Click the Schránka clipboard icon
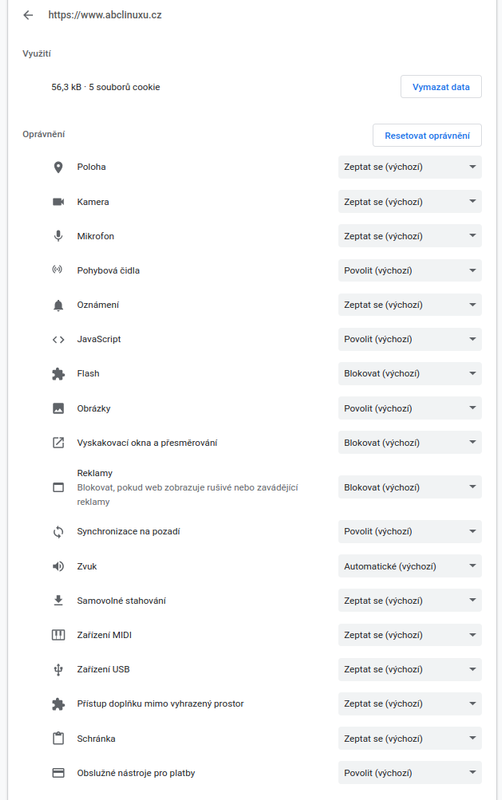 click(x=58, y=738)
